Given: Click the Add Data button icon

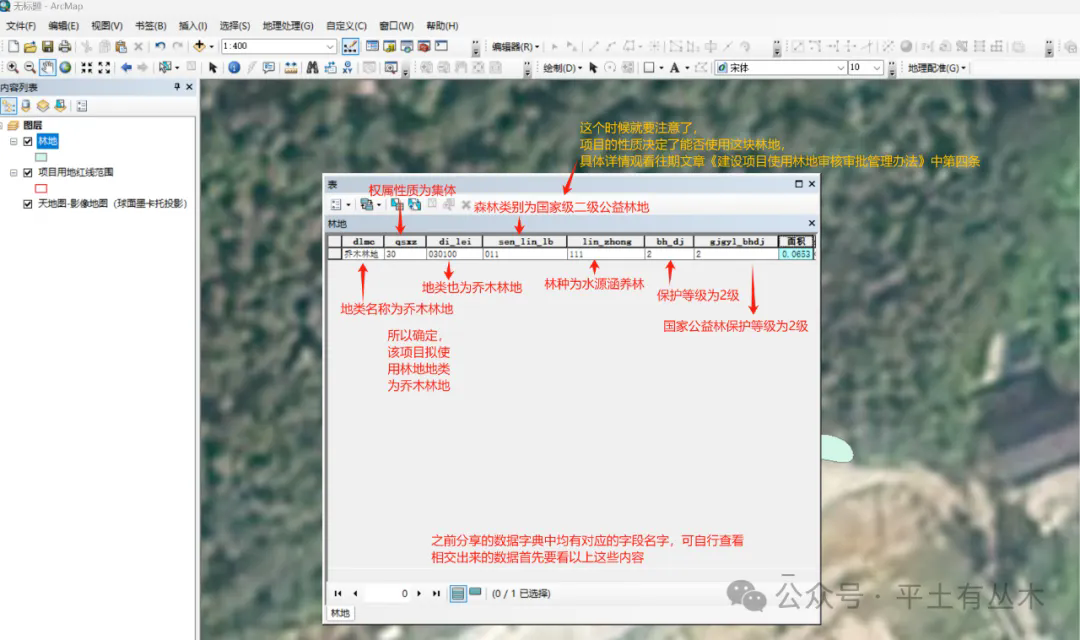Looking at the screenshot, I should click(200, 47).
